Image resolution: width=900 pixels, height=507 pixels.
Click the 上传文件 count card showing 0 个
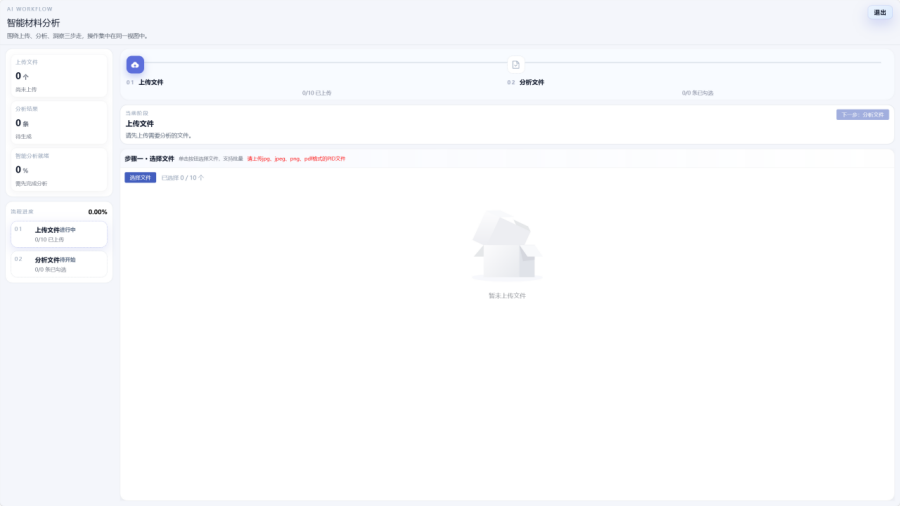coord(59,76)
